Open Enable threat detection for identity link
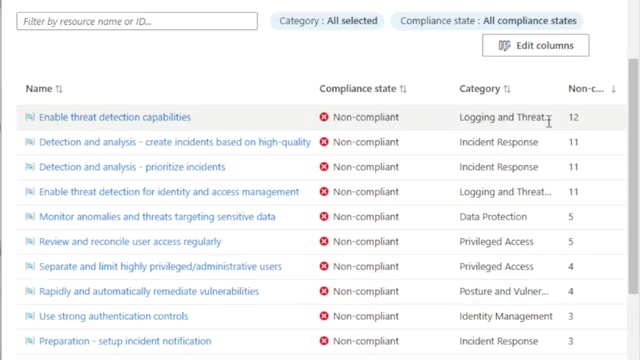The image size is (640, 360). [169, 192]
